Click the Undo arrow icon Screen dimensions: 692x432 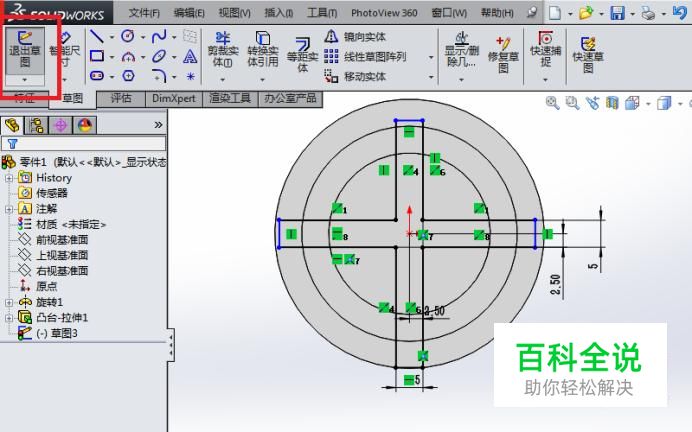(x=680, y=12)
